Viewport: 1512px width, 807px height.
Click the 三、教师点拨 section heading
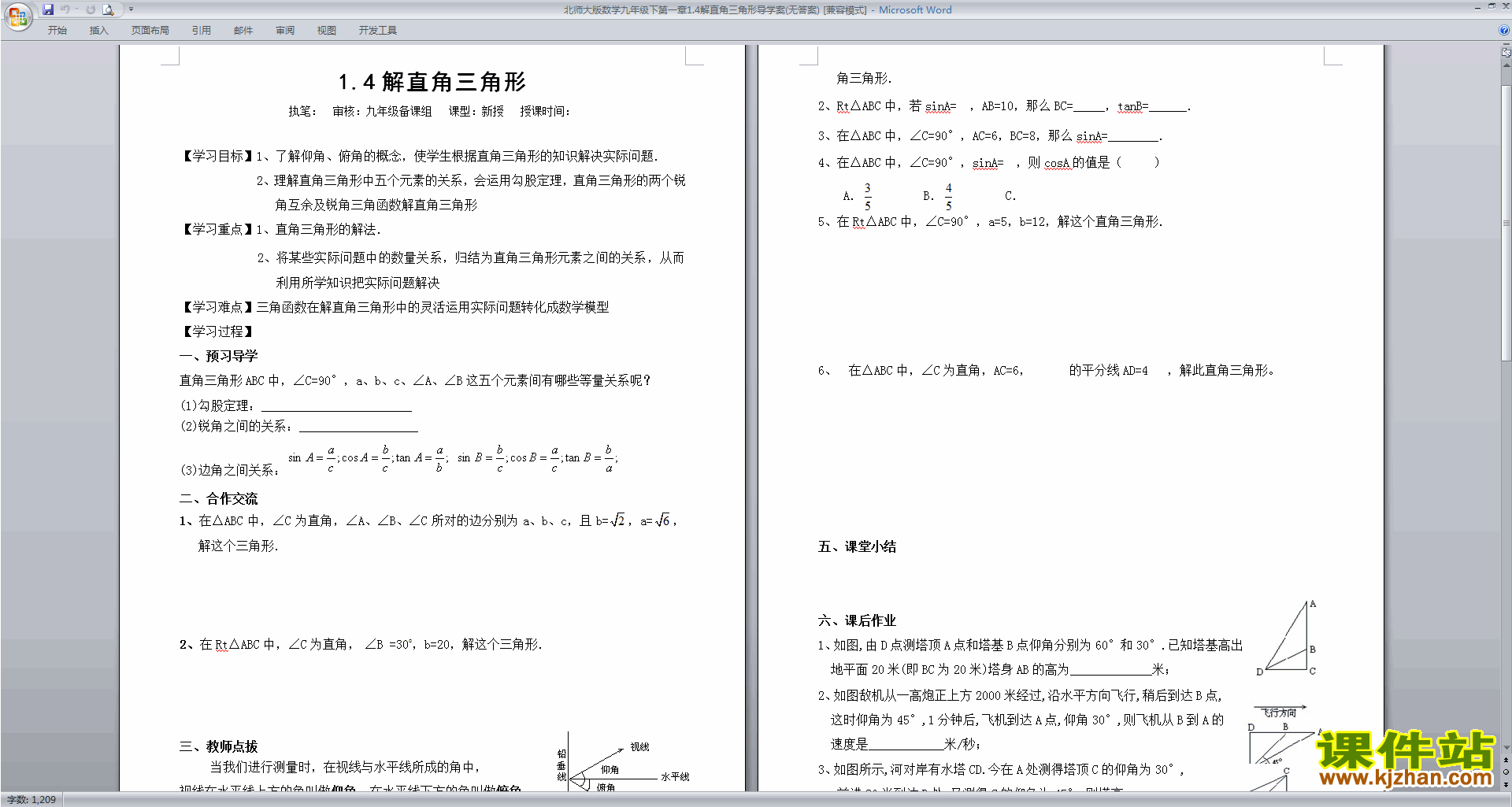[219, 746]
